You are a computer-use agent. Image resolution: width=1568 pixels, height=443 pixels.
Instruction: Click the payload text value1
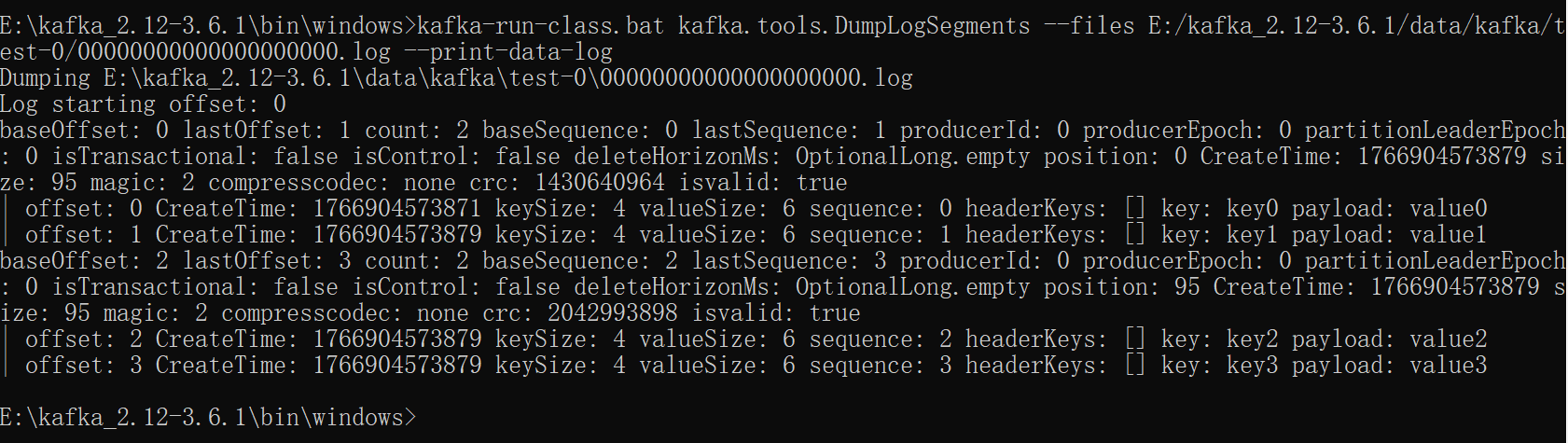pyautogui.click(x=1449, y=234)
